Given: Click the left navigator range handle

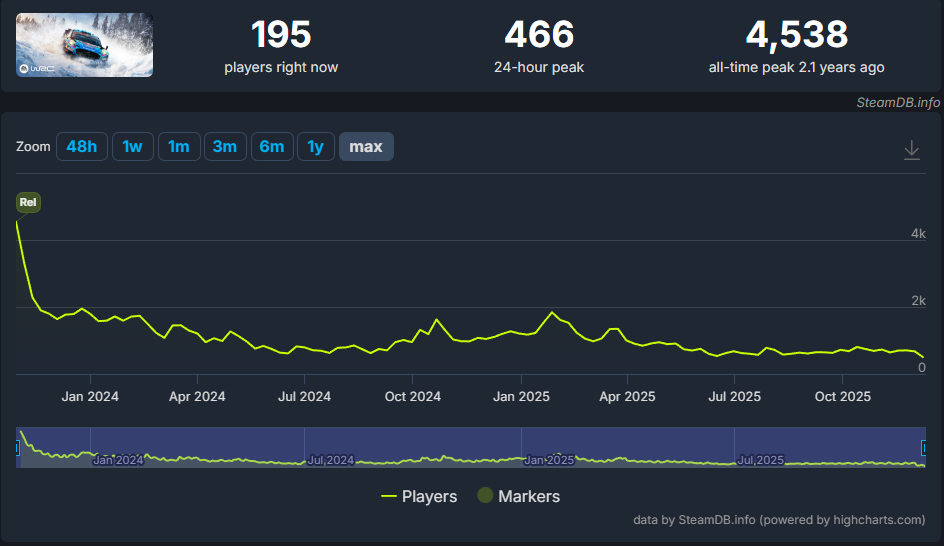Looking at the screenshot, I should pos(17,447).
